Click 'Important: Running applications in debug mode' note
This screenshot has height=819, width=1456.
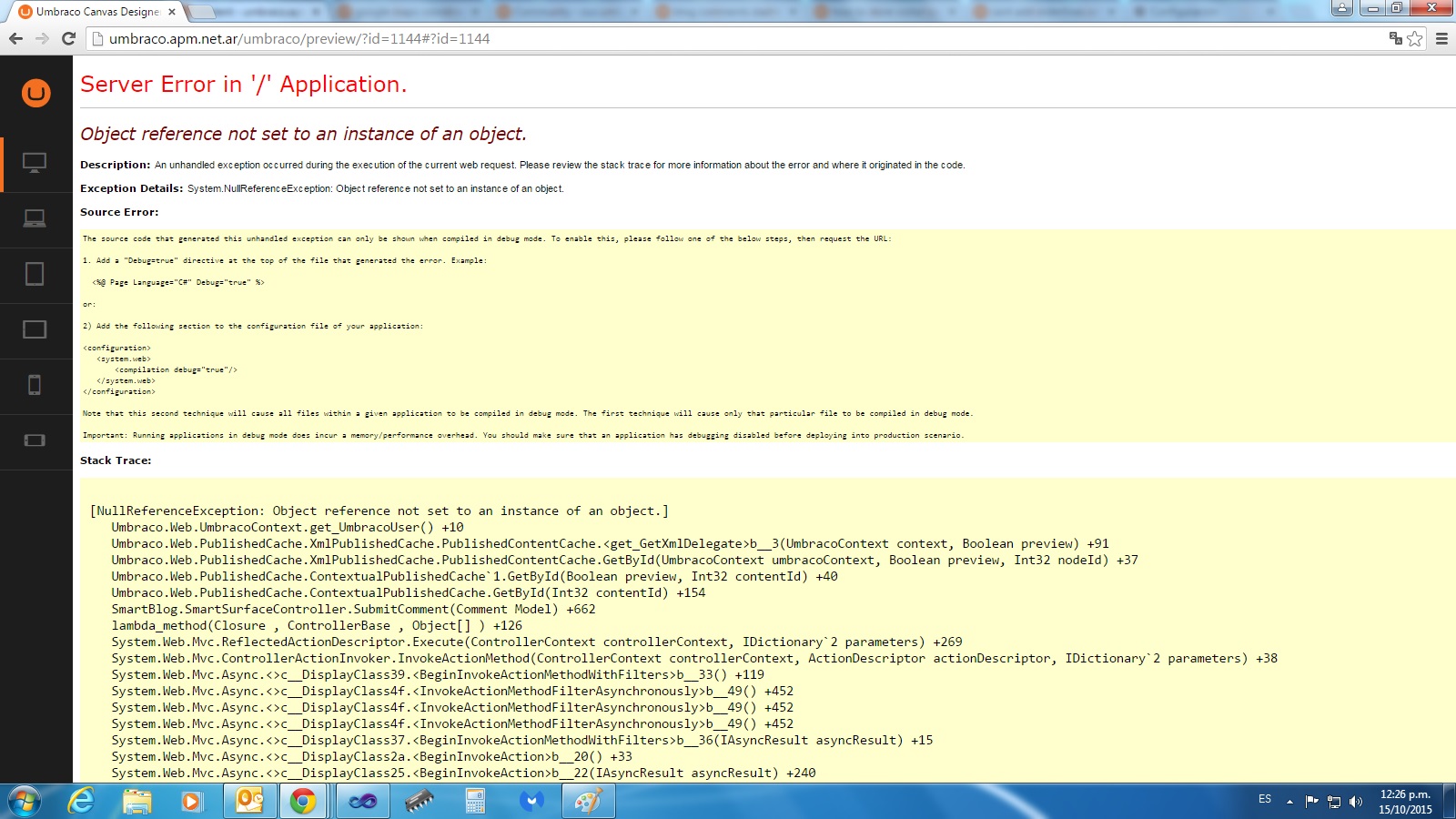coord(523,435)
